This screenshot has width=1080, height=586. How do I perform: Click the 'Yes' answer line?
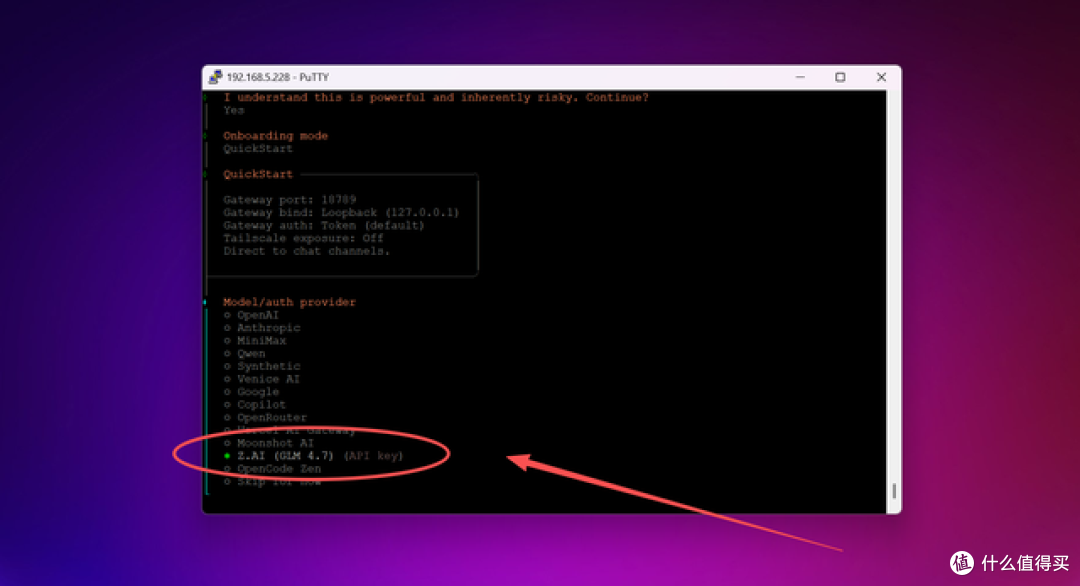233,110
